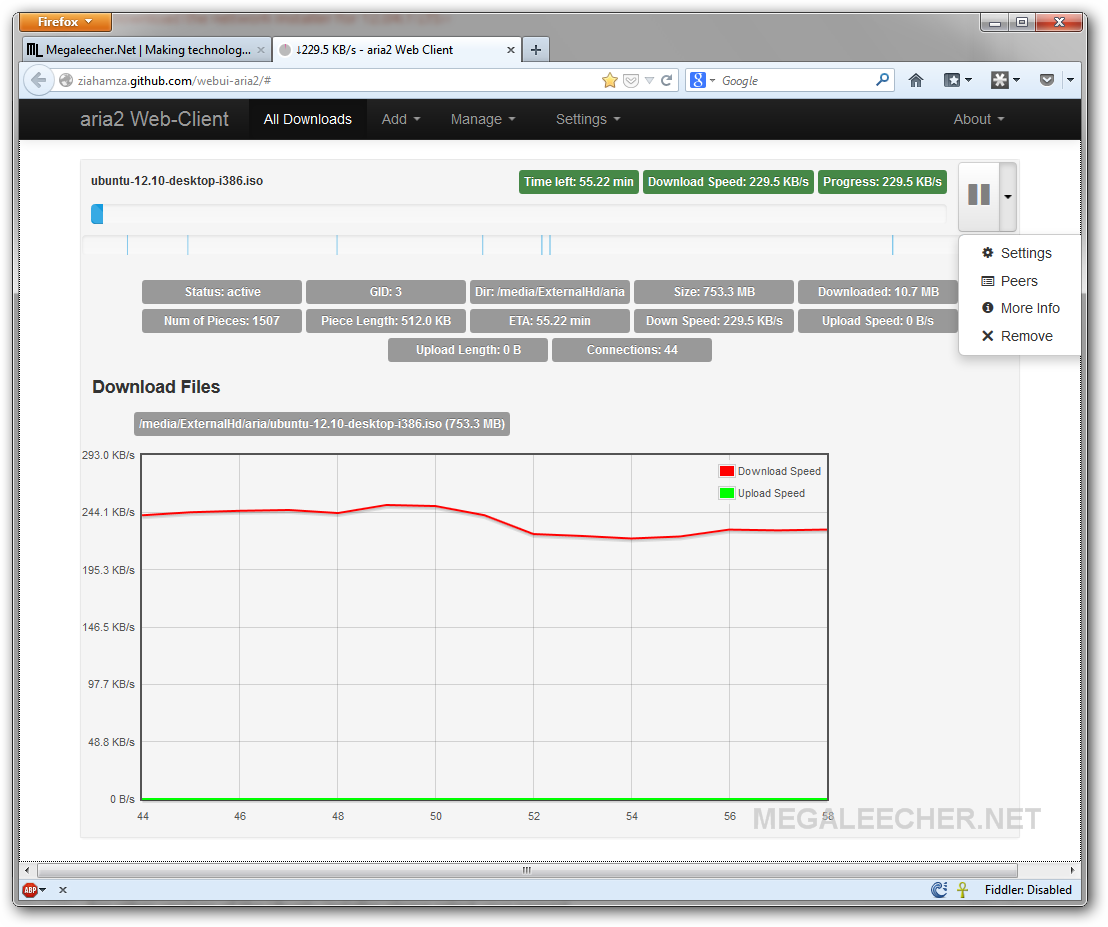Image resolution: width=1108 pixels, height=927 pixels.
Task: Expand the Settings navbar dropdown
Action: (588, 119)
